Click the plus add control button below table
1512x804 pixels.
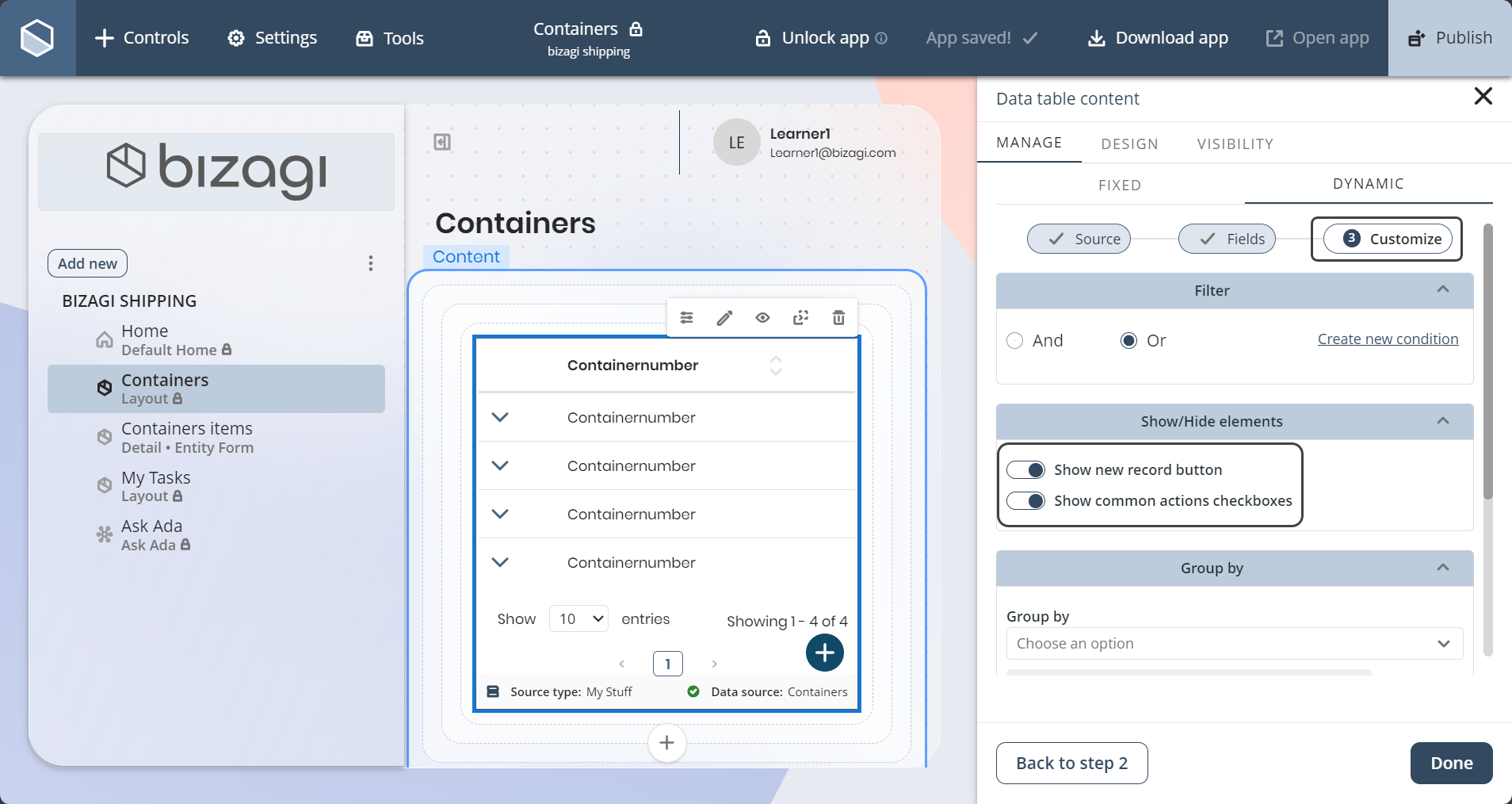[667, 743]
